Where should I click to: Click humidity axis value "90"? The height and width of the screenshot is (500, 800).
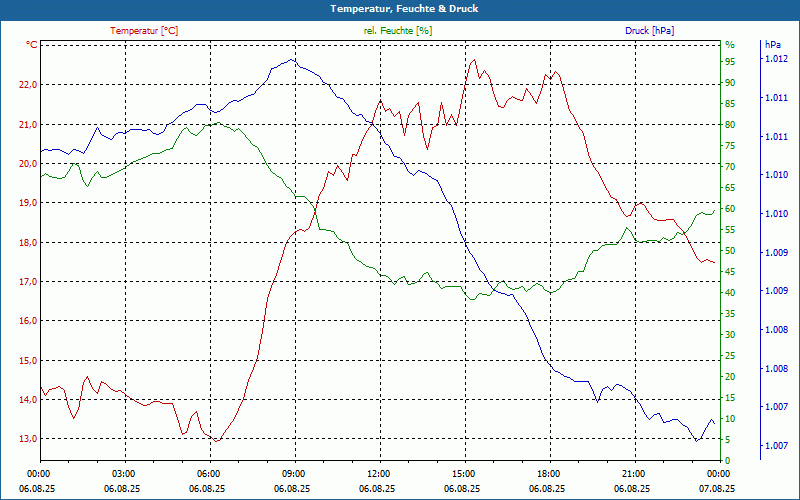pos(730,83)
